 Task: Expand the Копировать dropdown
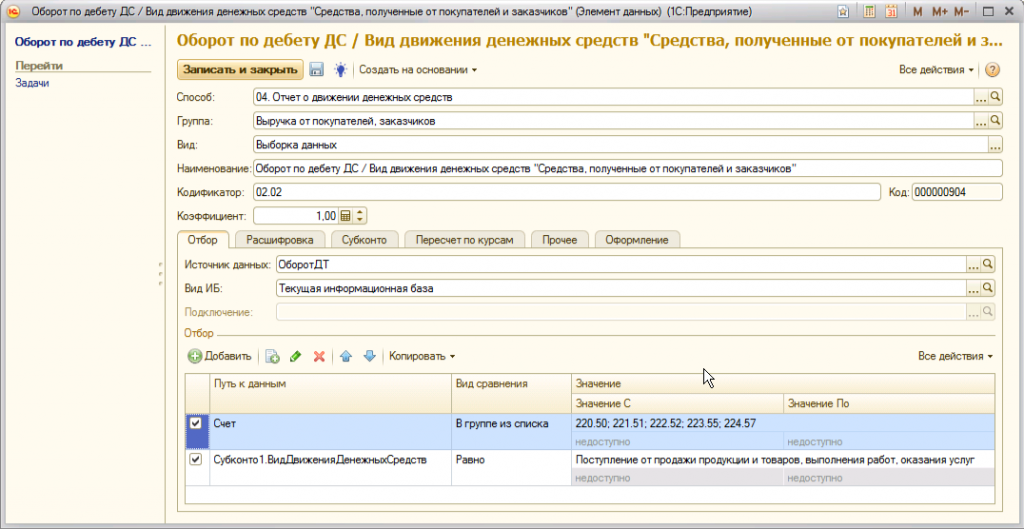[421, 356]
